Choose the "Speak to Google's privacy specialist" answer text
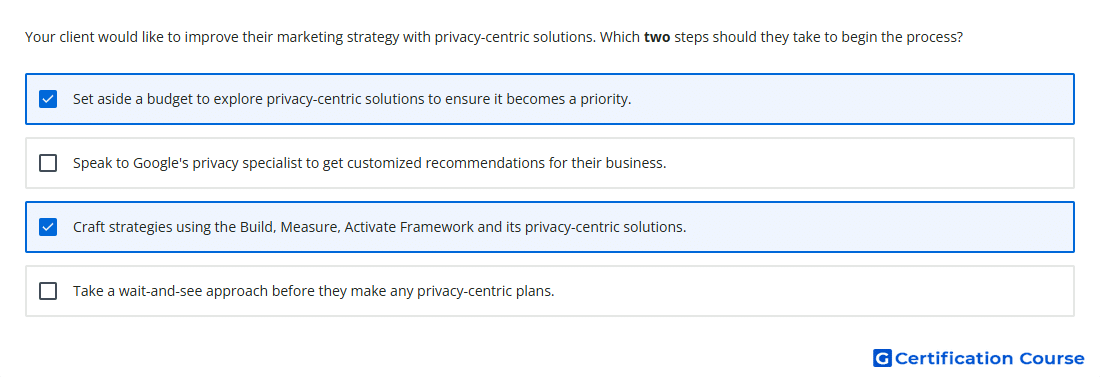 (370, 163)
